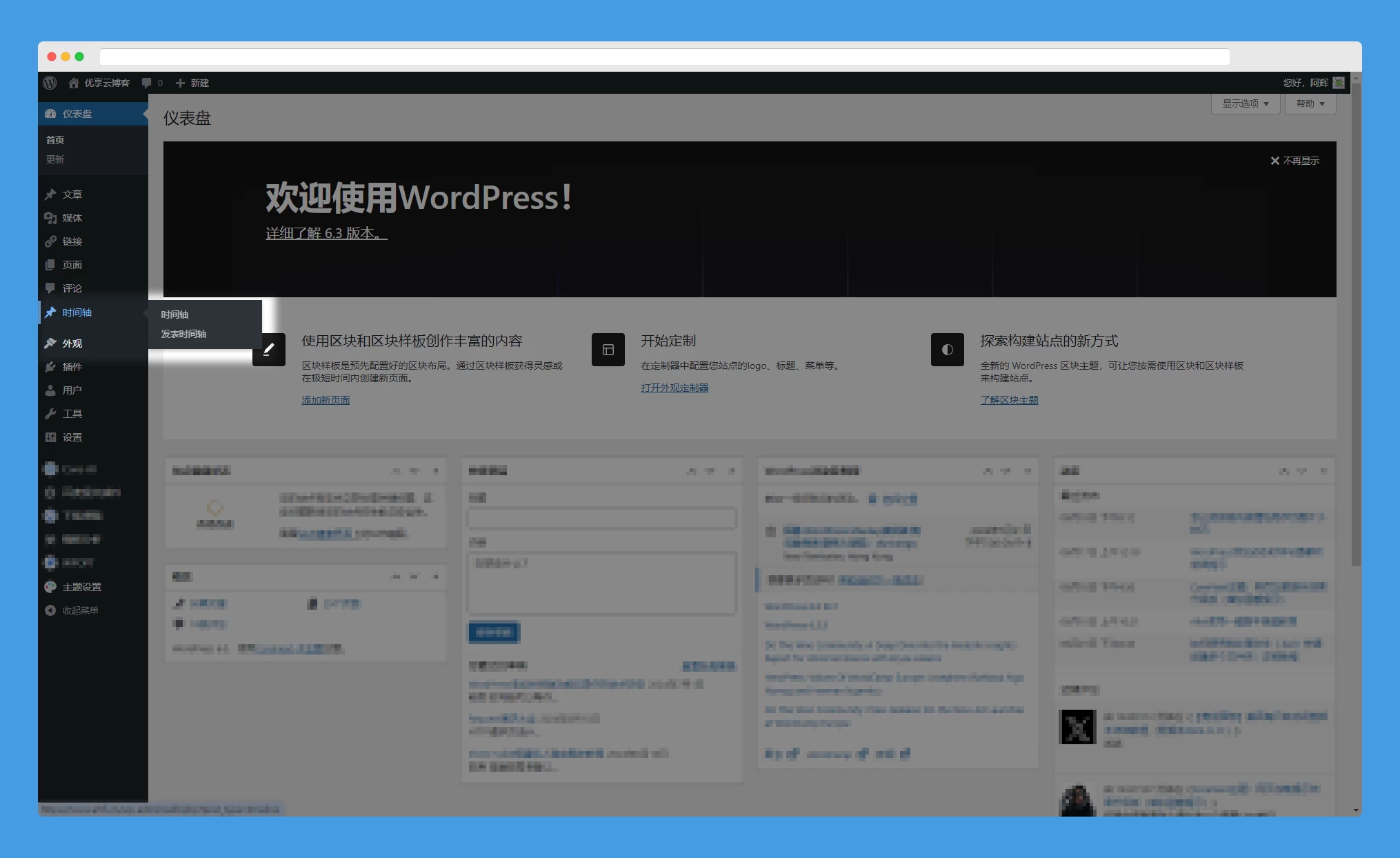
Task: Select 发表时间轴 in the flyout submenu
Action: (x=183, y=334)
